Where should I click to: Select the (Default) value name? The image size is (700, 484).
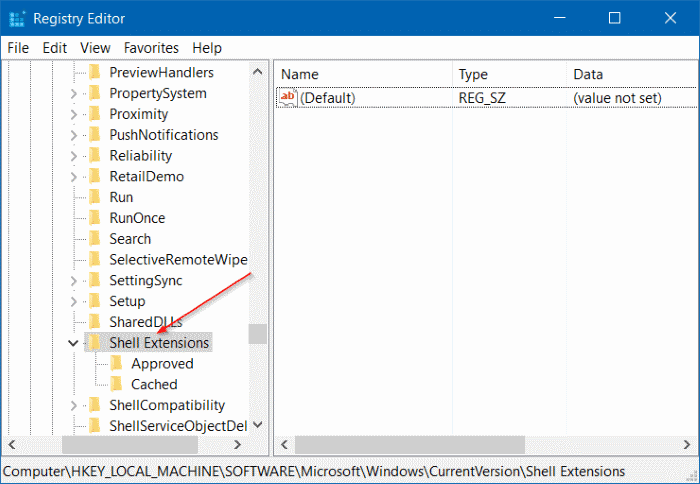click(x=328, y=98)
